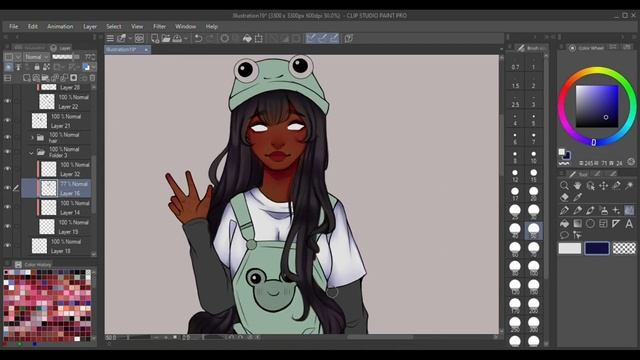Viewport: 640px width, 360px height.
Task: Select the Decoration sparkle tool
Action: 616,211
